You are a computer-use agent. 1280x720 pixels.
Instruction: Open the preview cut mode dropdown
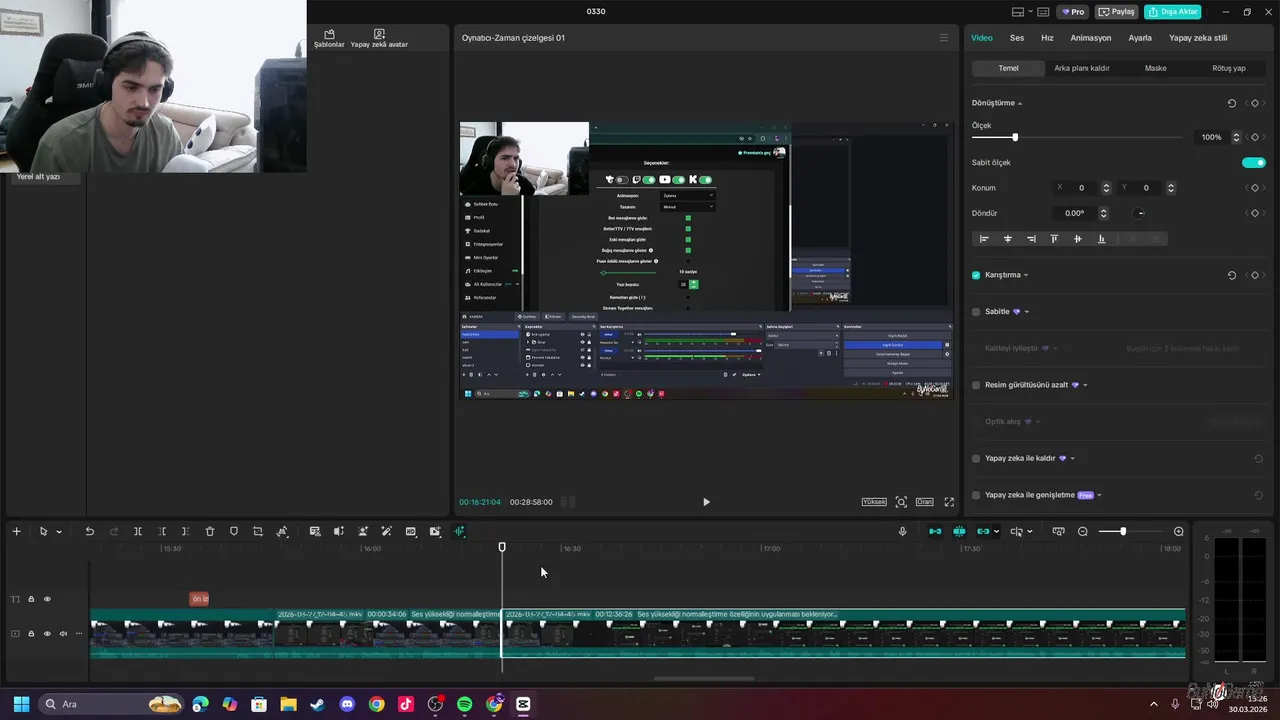1031,532
